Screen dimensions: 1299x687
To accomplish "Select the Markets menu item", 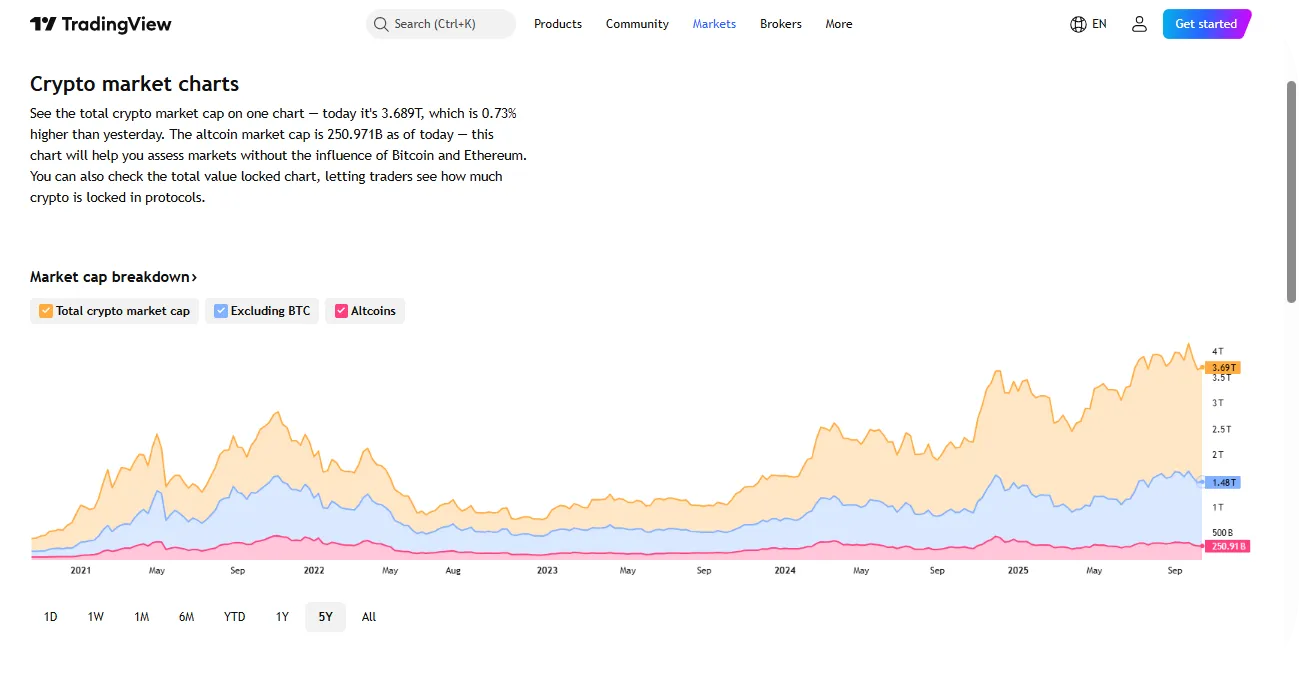I will coord(714,24).
